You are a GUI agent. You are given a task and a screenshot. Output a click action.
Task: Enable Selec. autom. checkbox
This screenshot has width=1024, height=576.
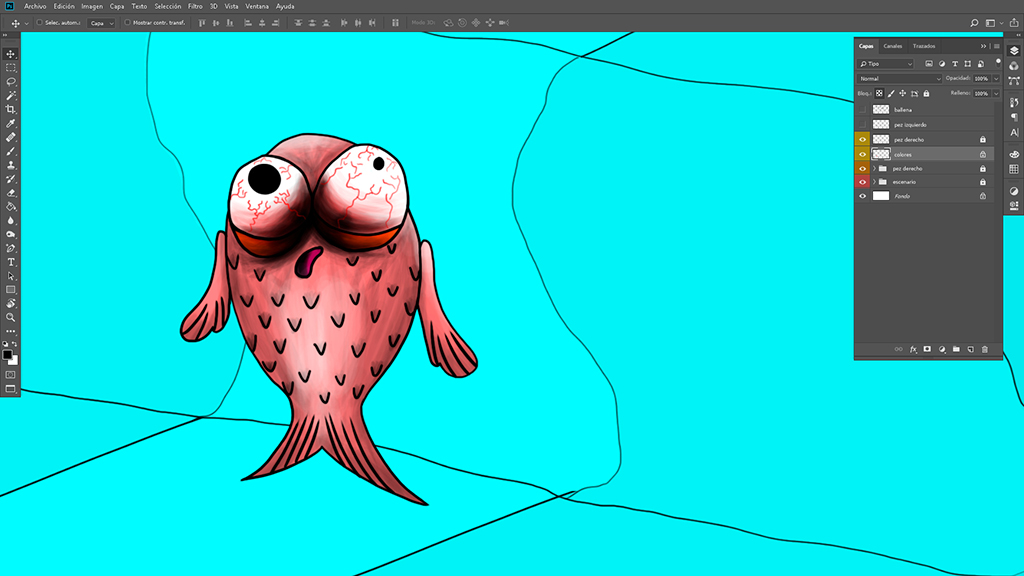pos(39,23)
